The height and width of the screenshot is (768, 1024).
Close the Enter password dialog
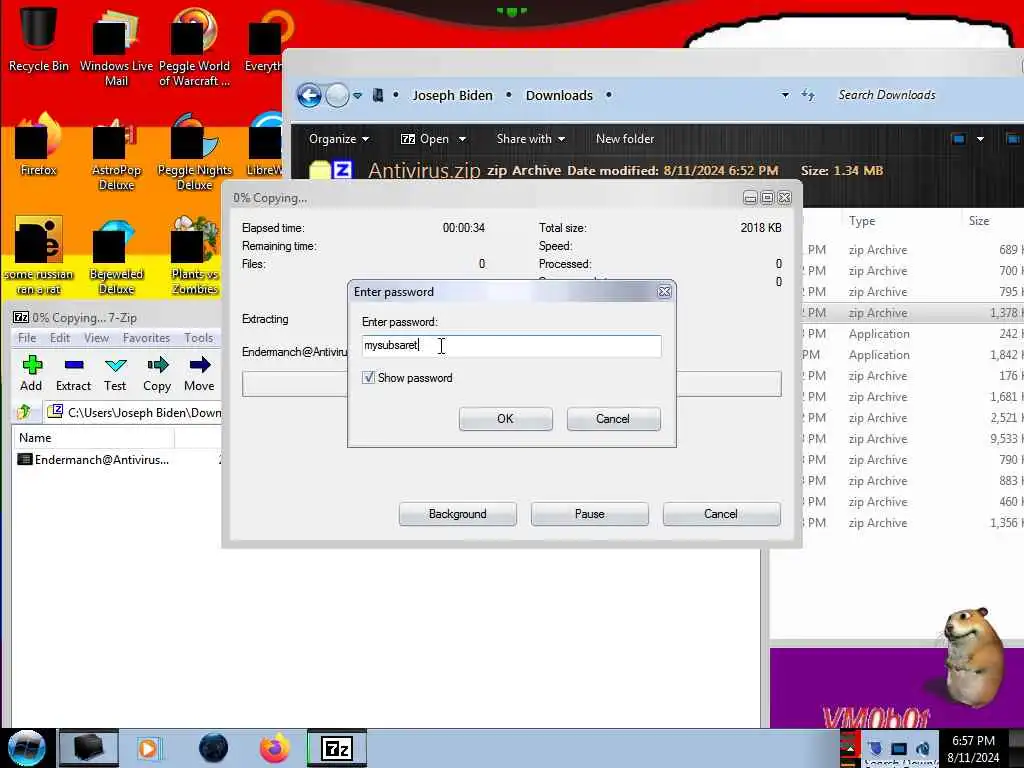click(x=664, y=292)
